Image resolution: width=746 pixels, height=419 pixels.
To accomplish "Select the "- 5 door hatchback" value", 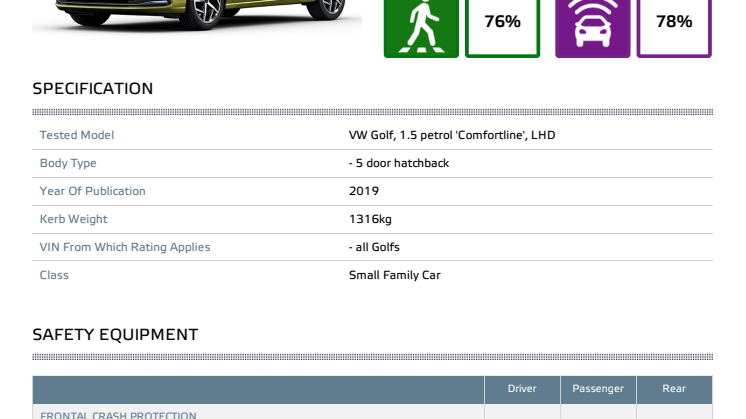I will coord(399,163).
